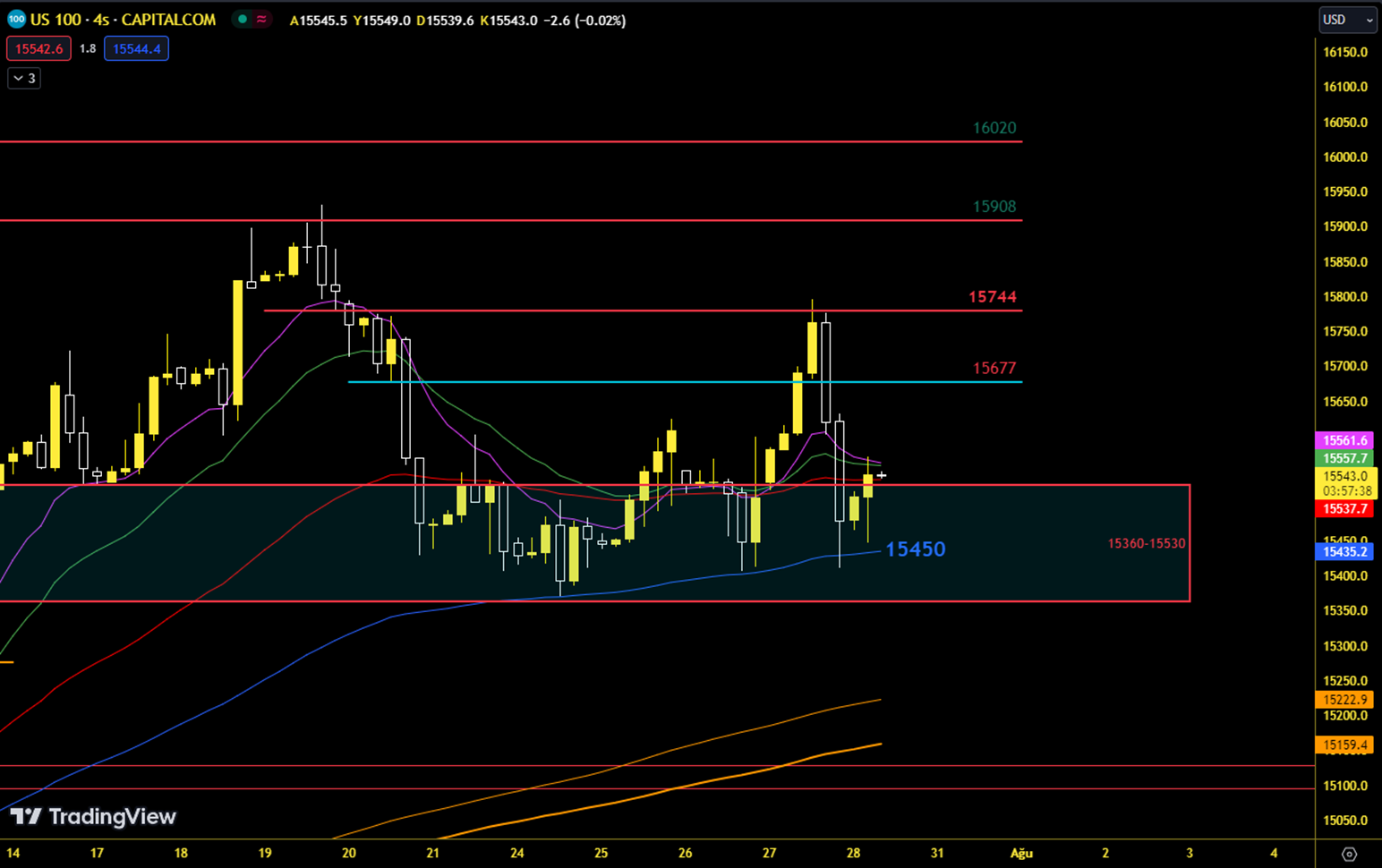
Task: Select the 16020 resistance level label
Action: pos(994,128)
